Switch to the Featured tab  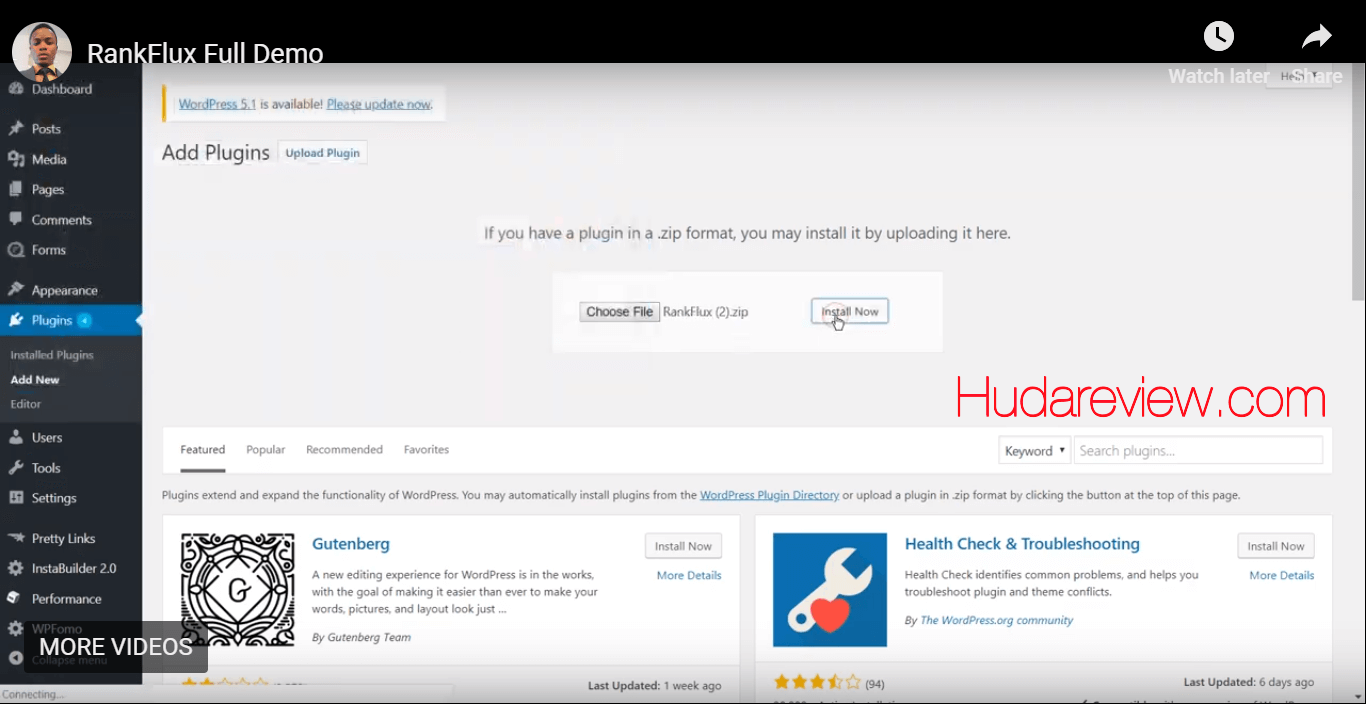[203, 450]
